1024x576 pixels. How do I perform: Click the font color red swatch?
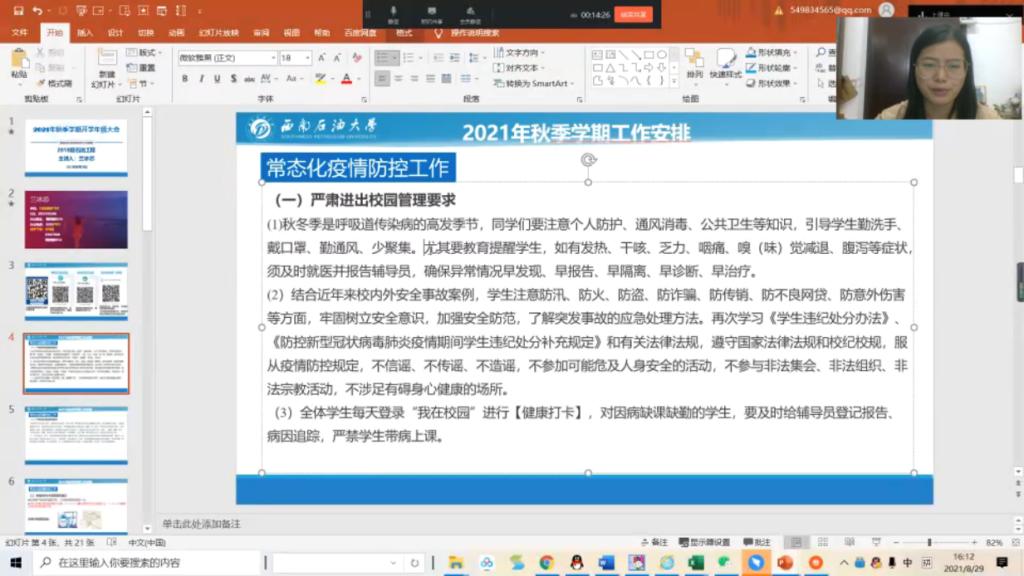click(x=346, y=79)
